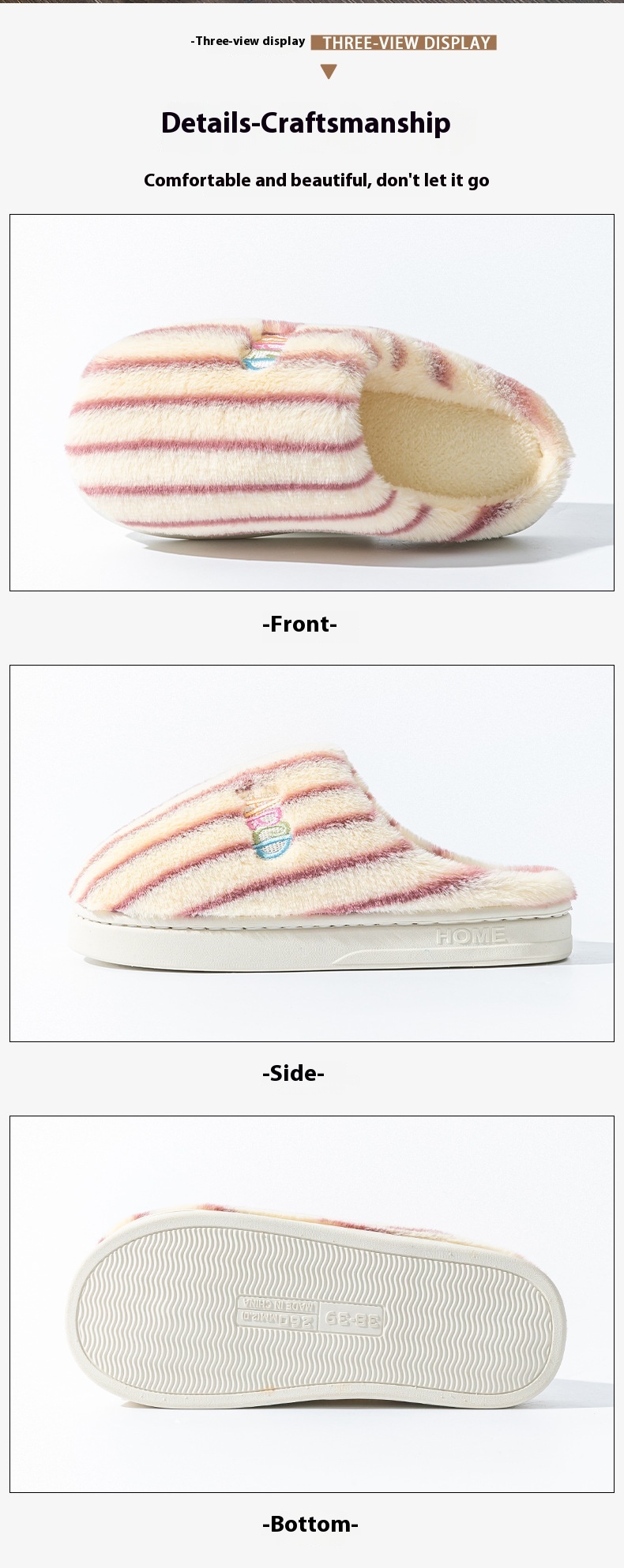Click the MADE IN CHINA stamp on sole
This screenshot has width=624, height=1568.
click(279, 1304)
